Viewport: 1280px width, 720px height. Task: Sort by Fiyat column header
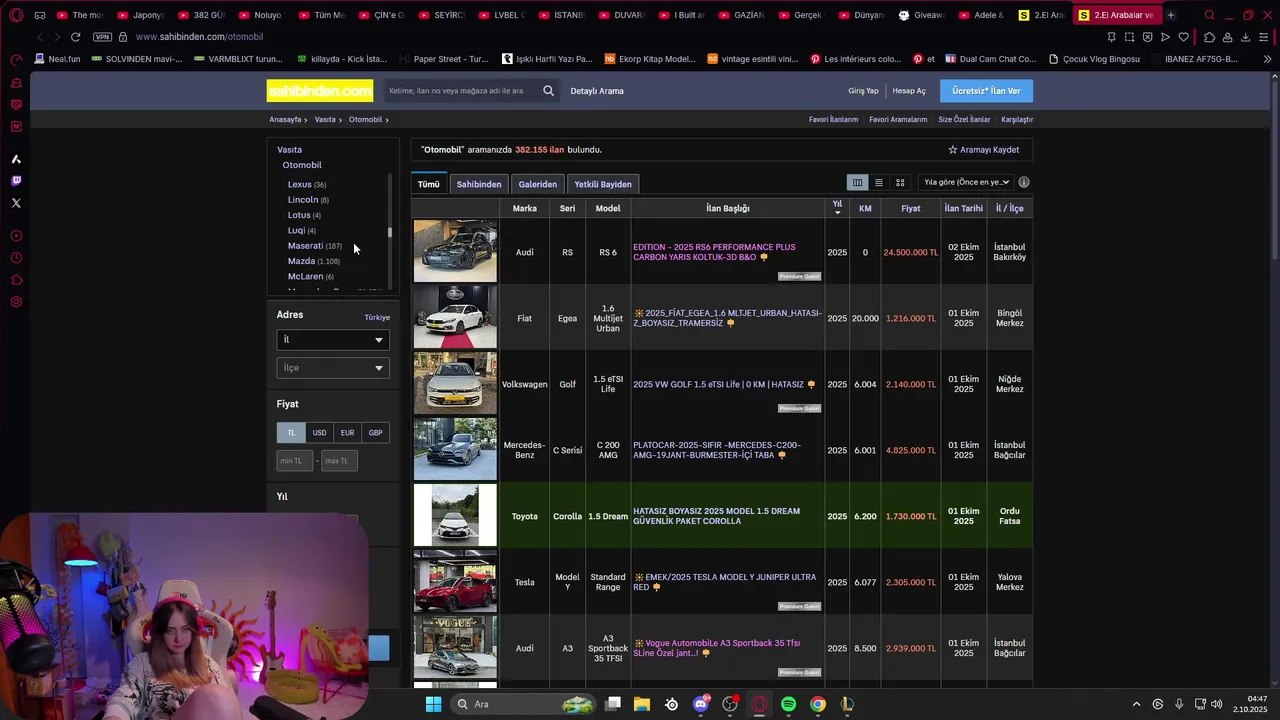(910, 208)
